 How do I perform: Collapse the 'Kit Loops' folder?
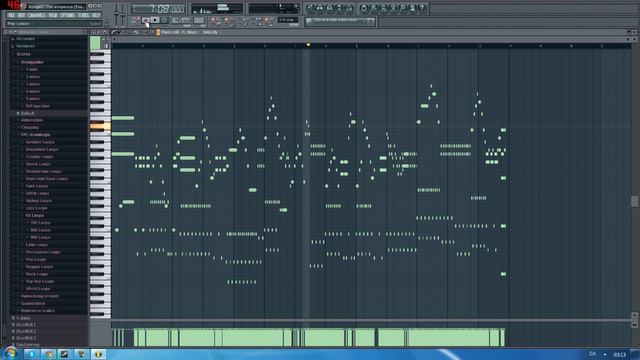coord(34,216)
